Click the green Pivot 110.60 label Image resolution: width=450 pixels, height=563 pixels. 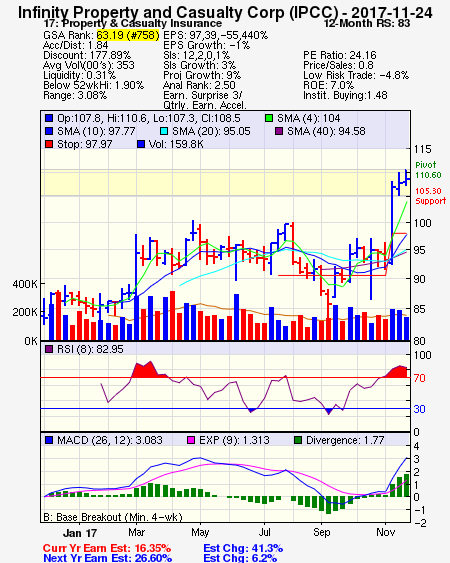[428, 170]
